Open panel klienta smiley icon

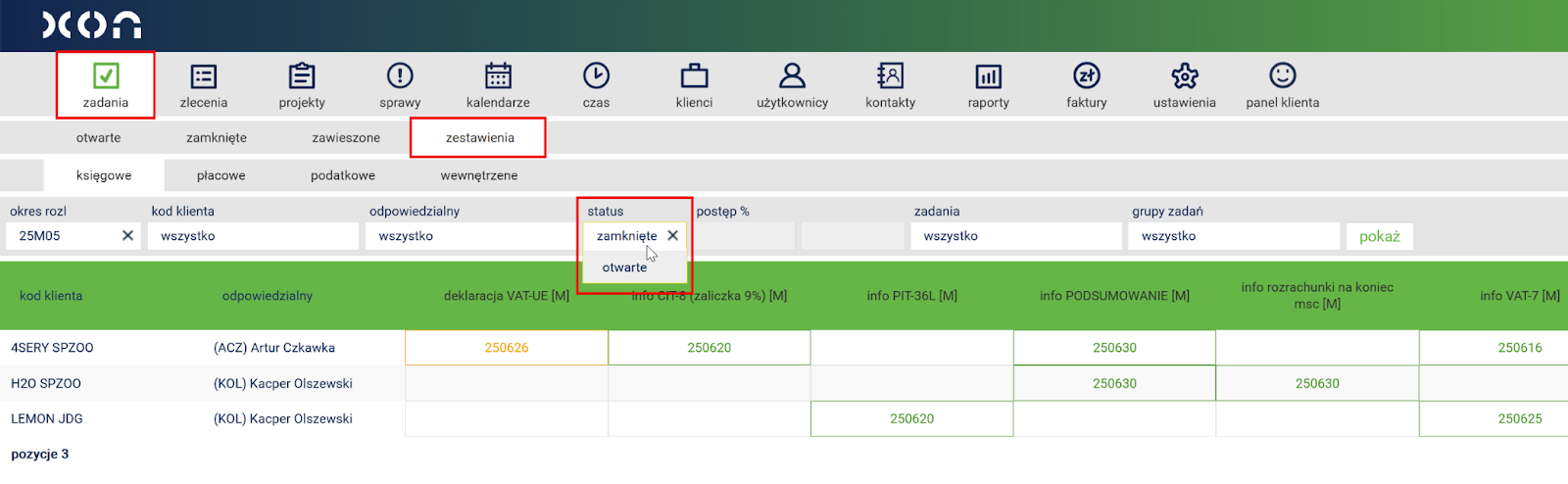1282,76
